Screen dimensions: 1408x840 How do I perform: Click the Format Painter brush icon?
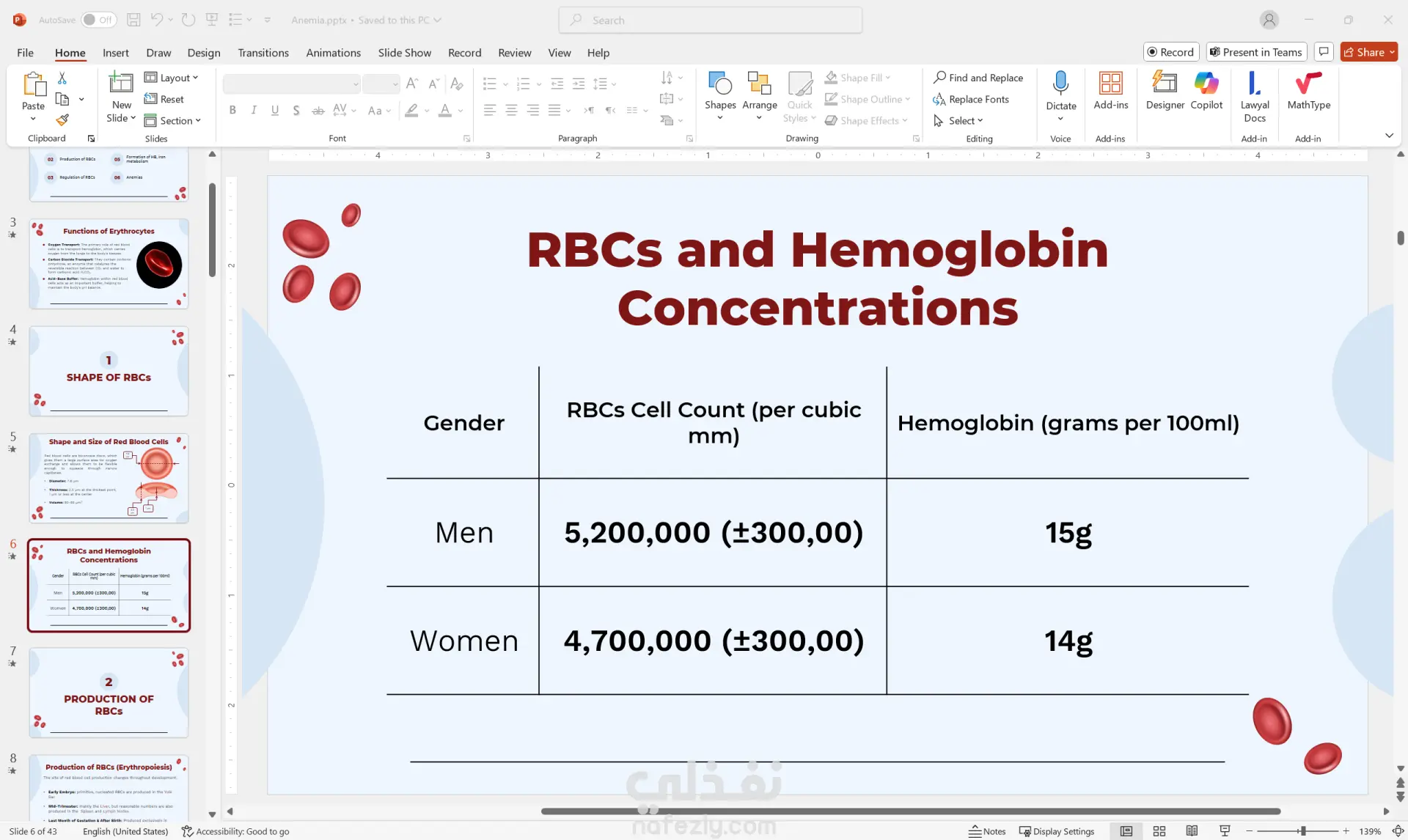(x=62, y=119)
